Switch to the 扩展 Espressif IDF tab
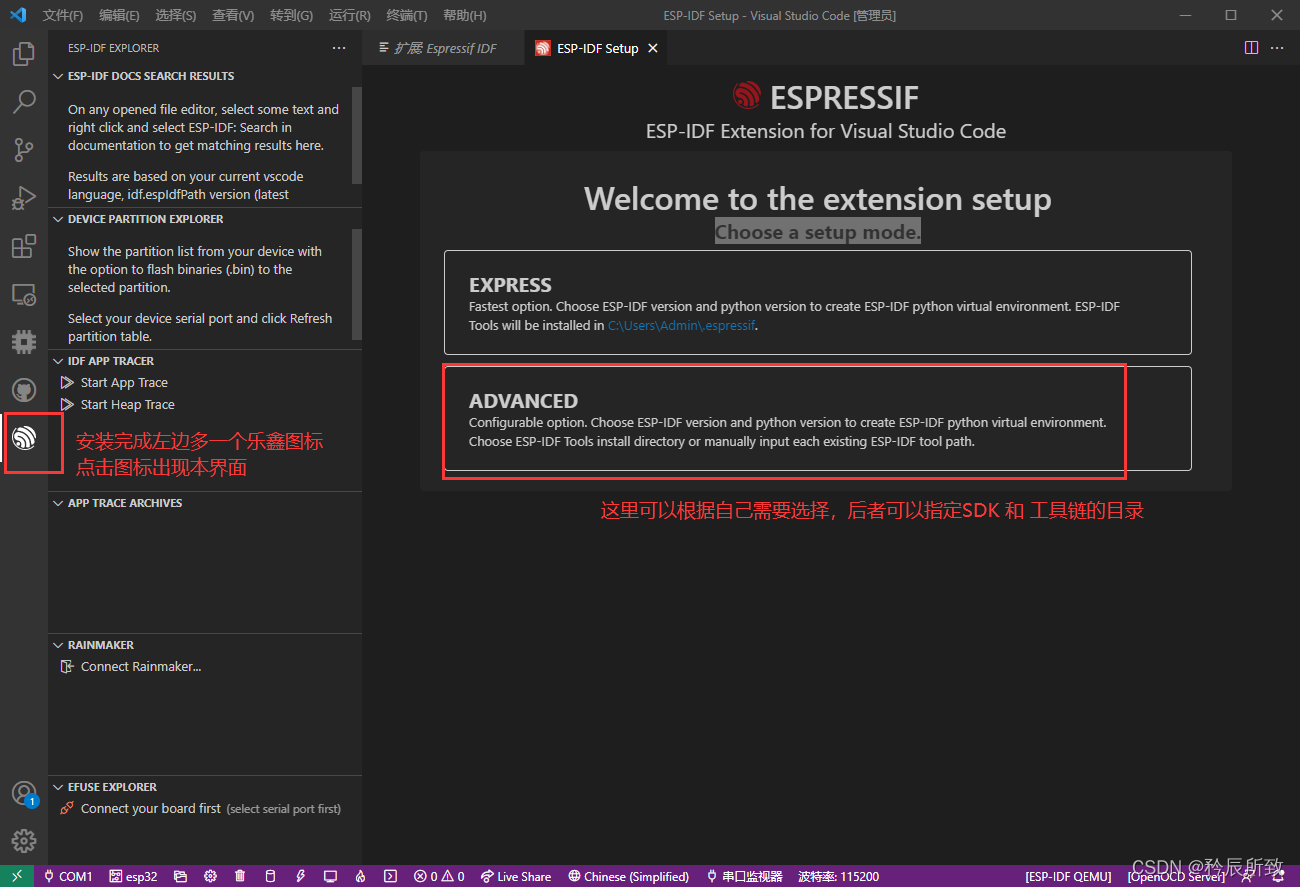This screenshot has height=887, width=1300. tap(443, 48)
